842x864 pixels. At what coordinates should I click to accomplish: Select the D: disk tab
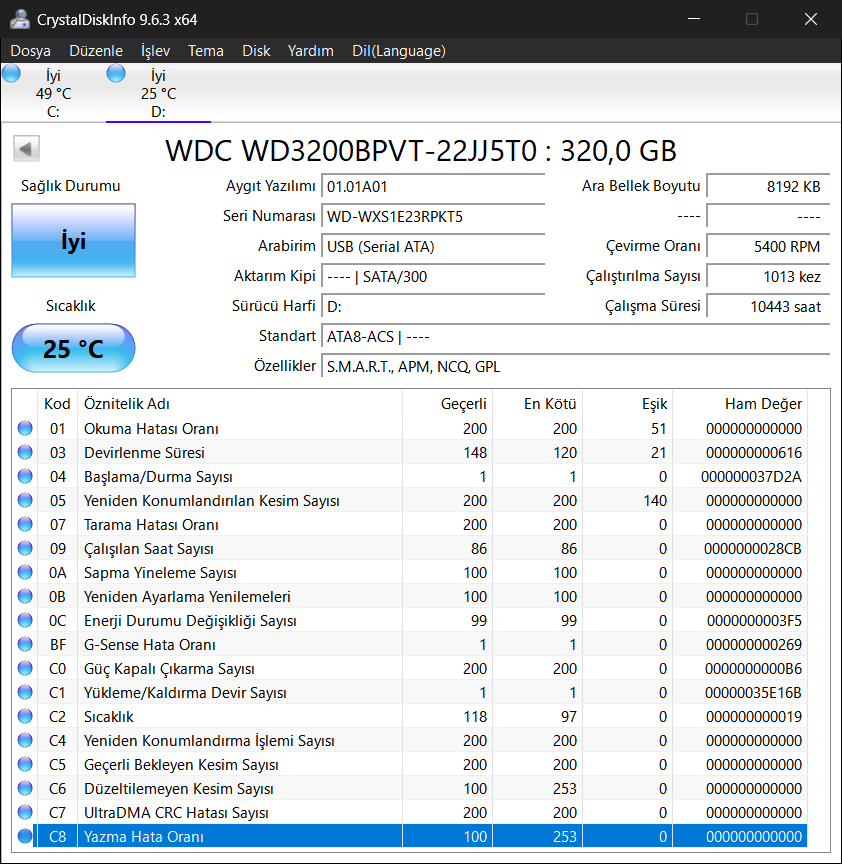[158, 93]
